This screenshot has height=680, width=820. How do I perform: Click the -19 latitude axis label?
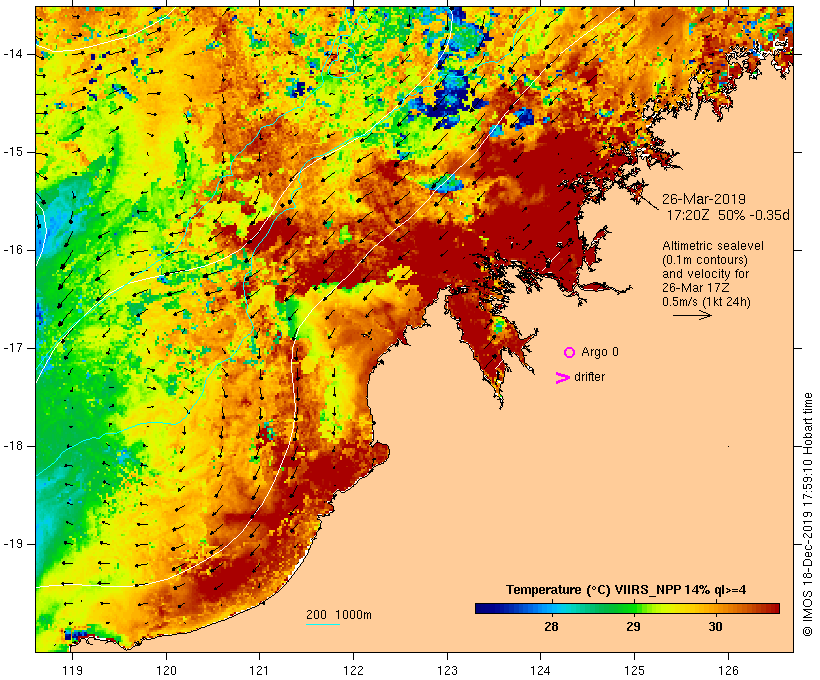[13, 544]
